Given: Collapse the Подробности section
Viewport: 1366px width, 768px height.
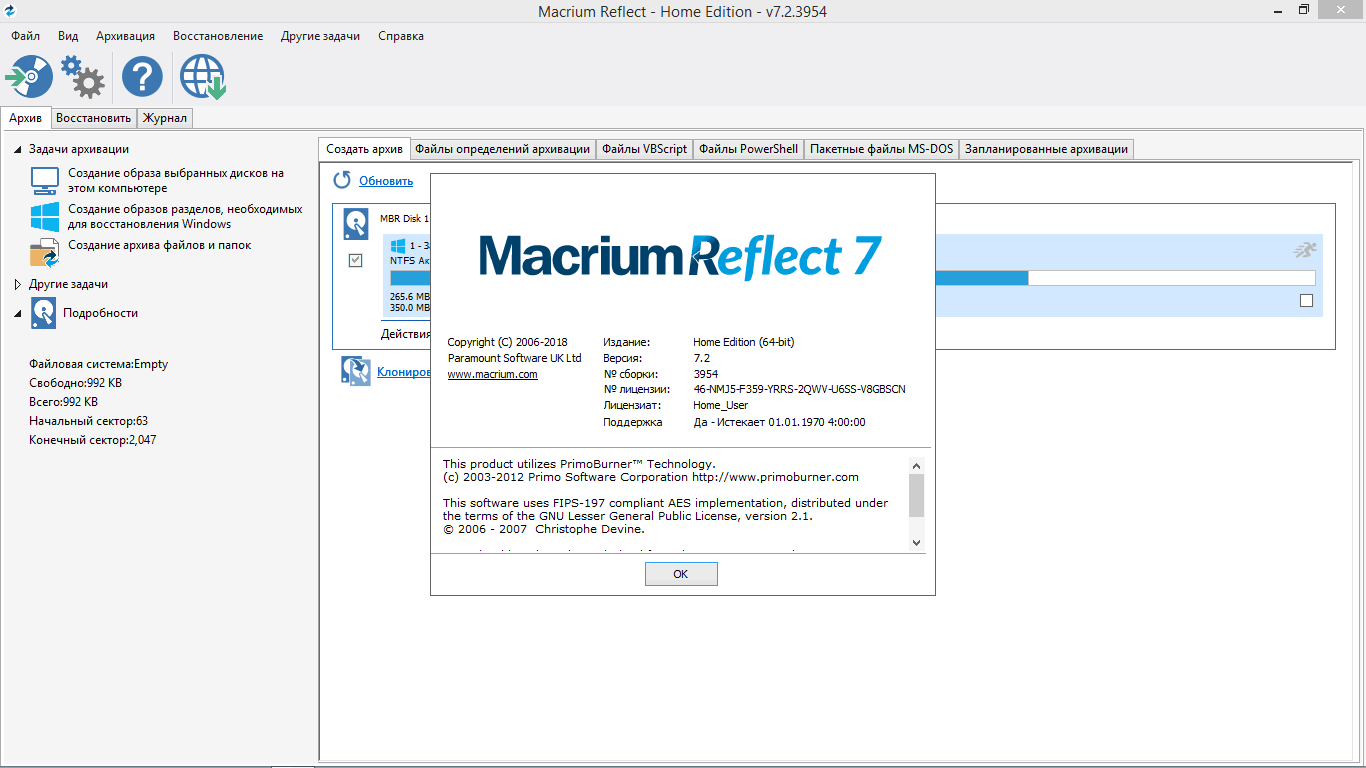Looking at the screenshot, I should [17, 313].
